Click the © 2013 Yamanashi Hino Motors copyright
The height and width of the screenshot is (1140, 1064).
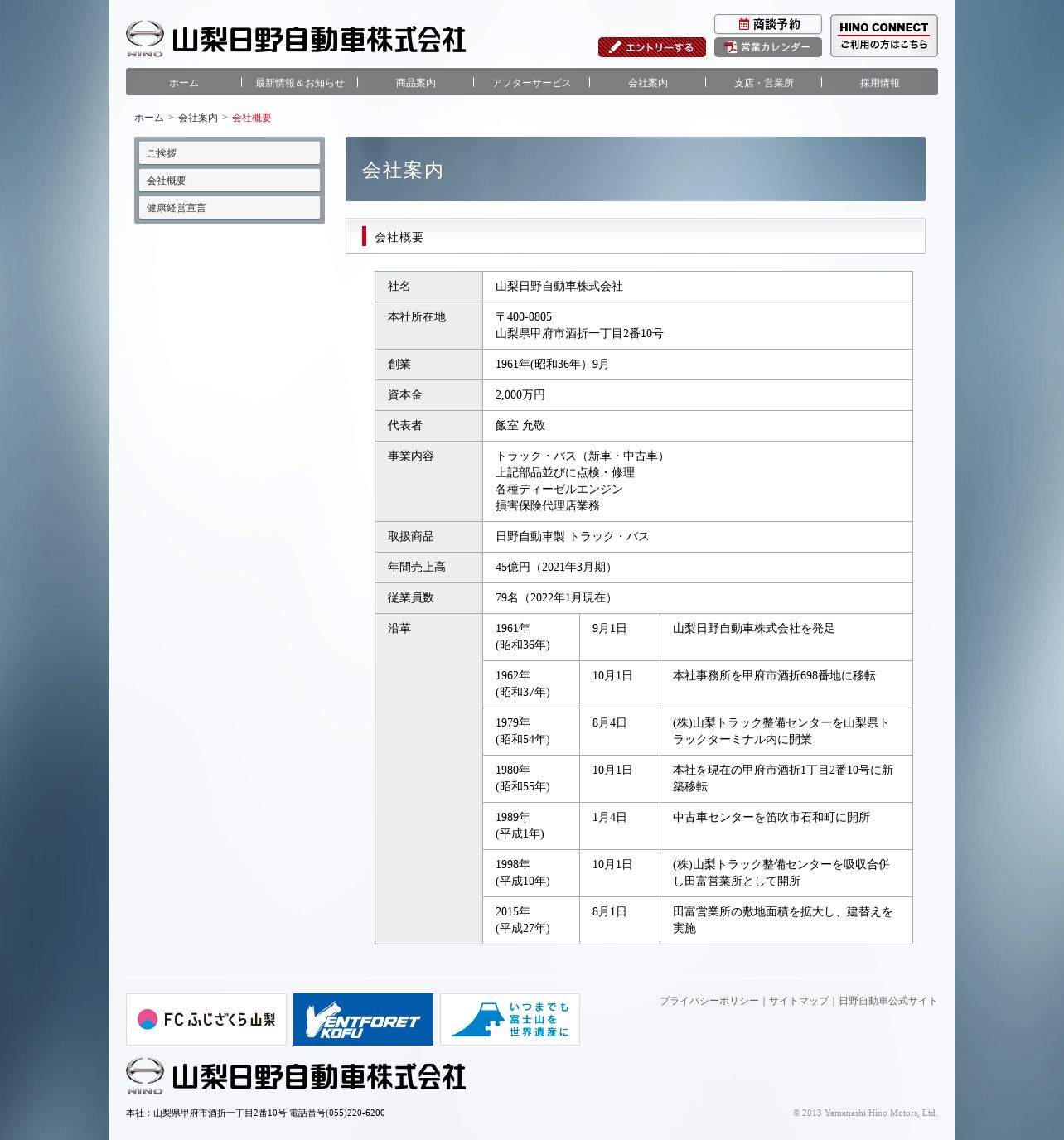[865, 1113]
